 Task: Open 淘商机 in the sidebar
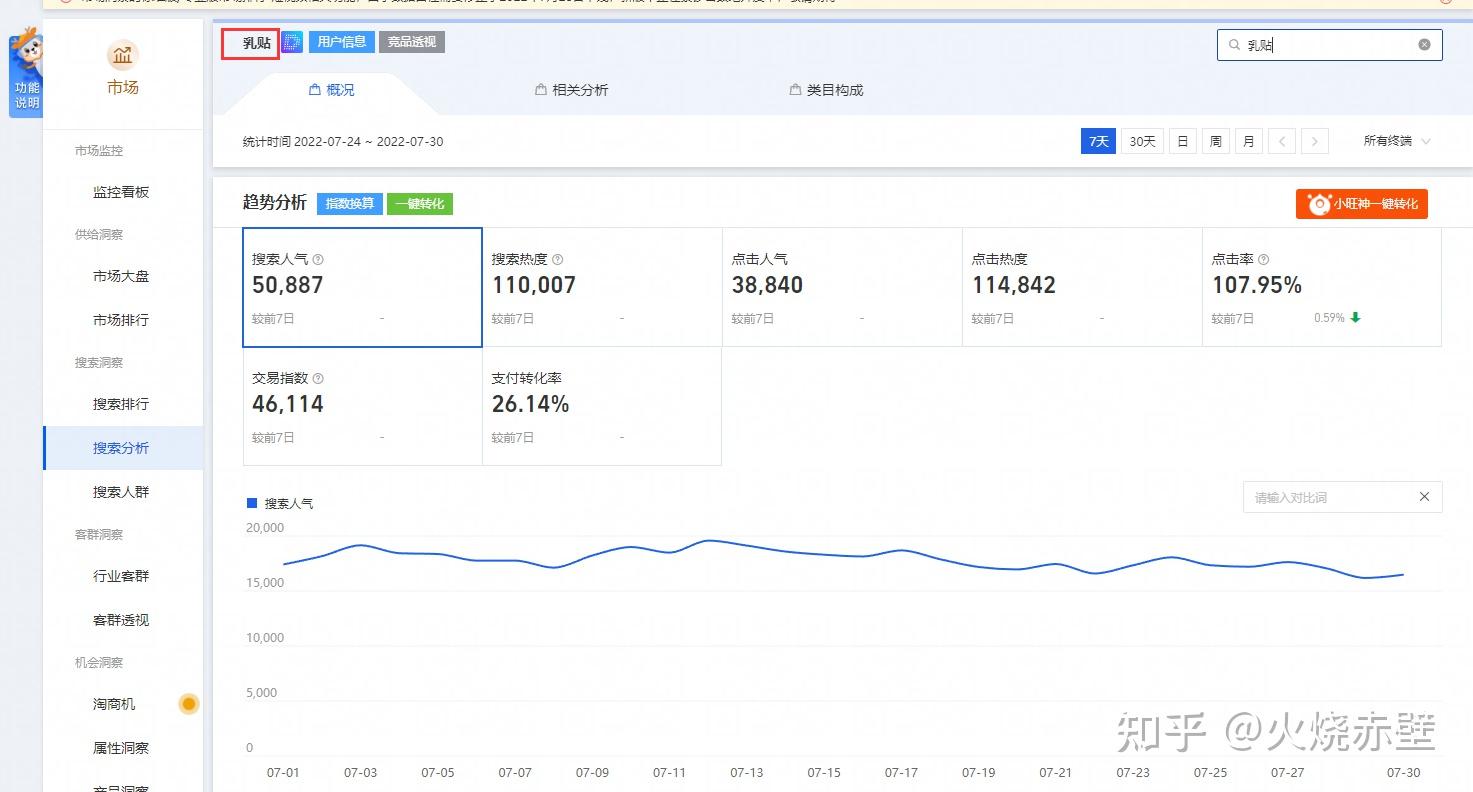114,704
